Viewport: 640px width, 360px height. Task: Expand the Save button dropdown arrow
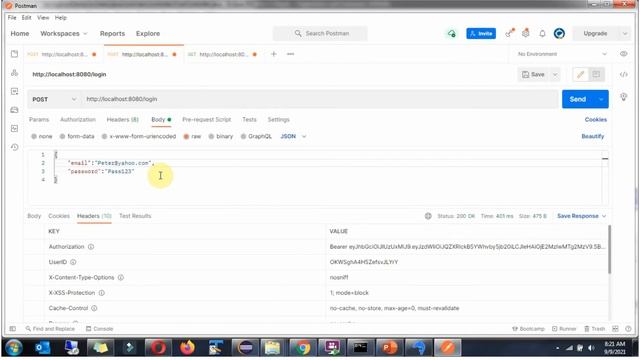click(555, 74)
